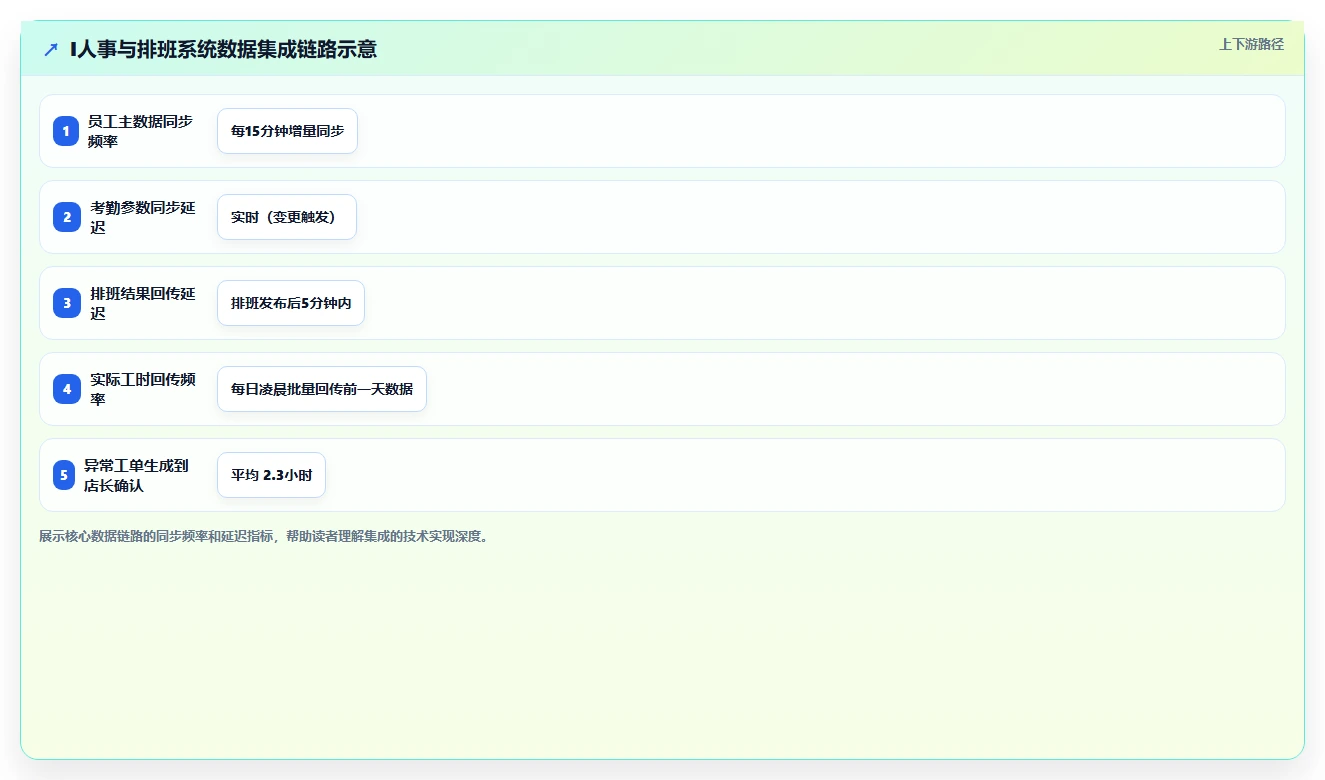Viewport: 1325px width, 780px height.
Task: Click the 异常工单生成到店长确认 label
Action: pos(136,475)
